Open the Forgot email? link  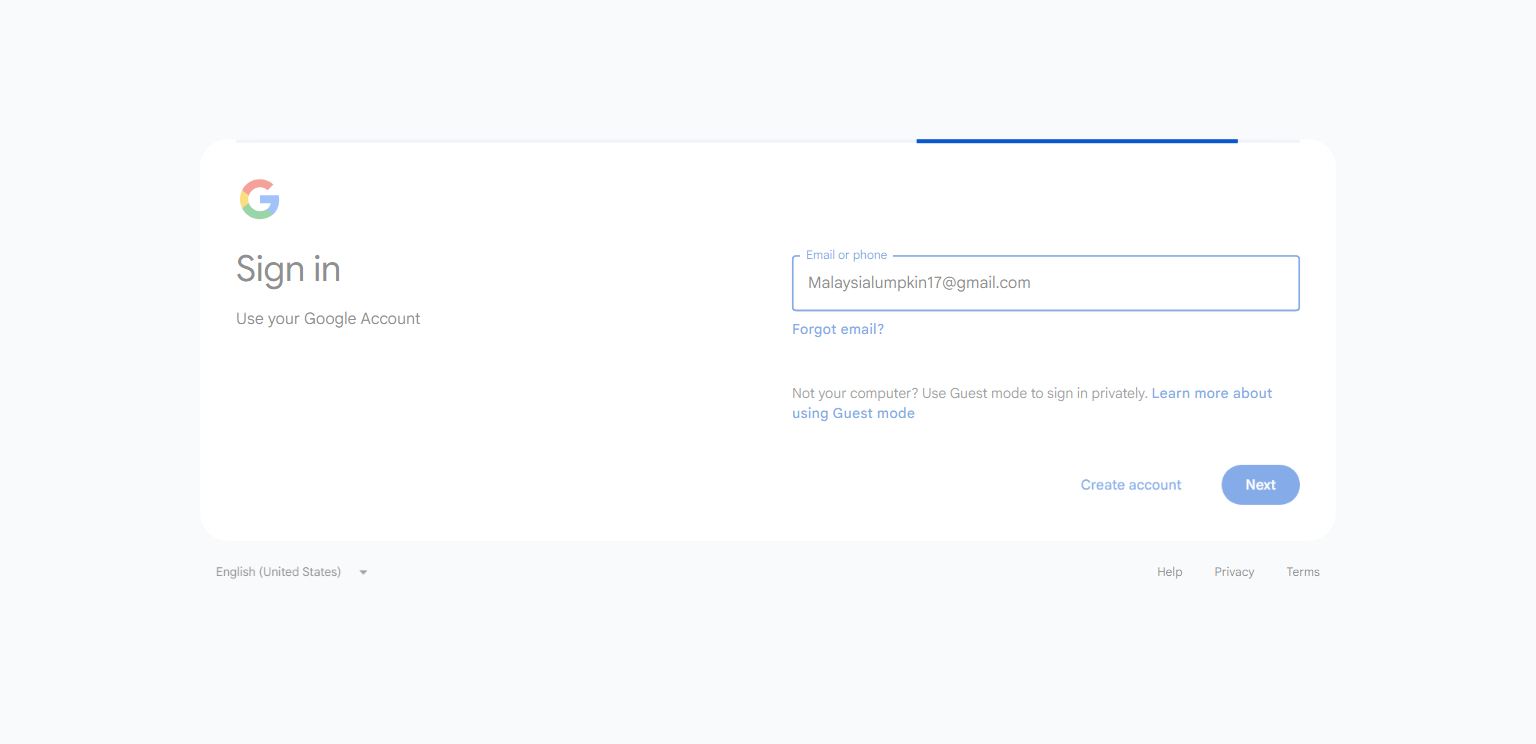click(838, 329)
